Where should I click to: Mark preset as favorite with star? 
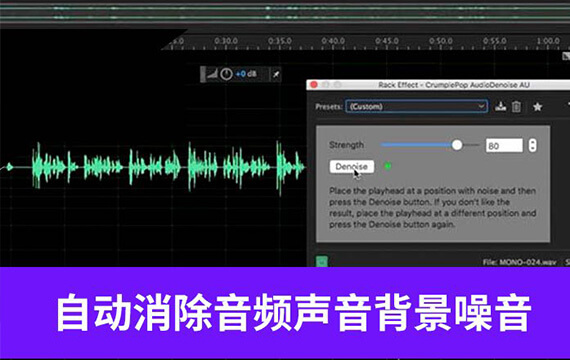click(537, 107)
